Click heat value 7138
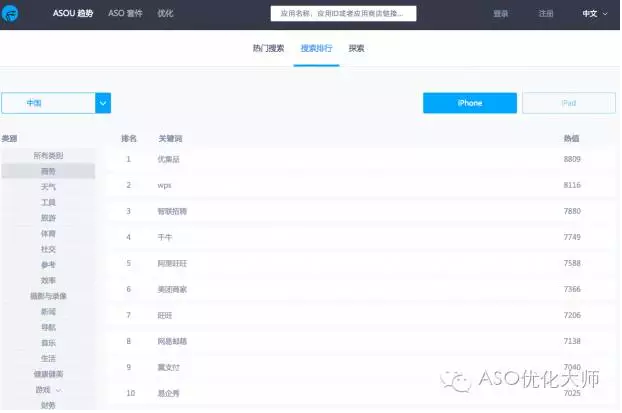The height and width of the screenshot is (413, 622). point(572,341)
